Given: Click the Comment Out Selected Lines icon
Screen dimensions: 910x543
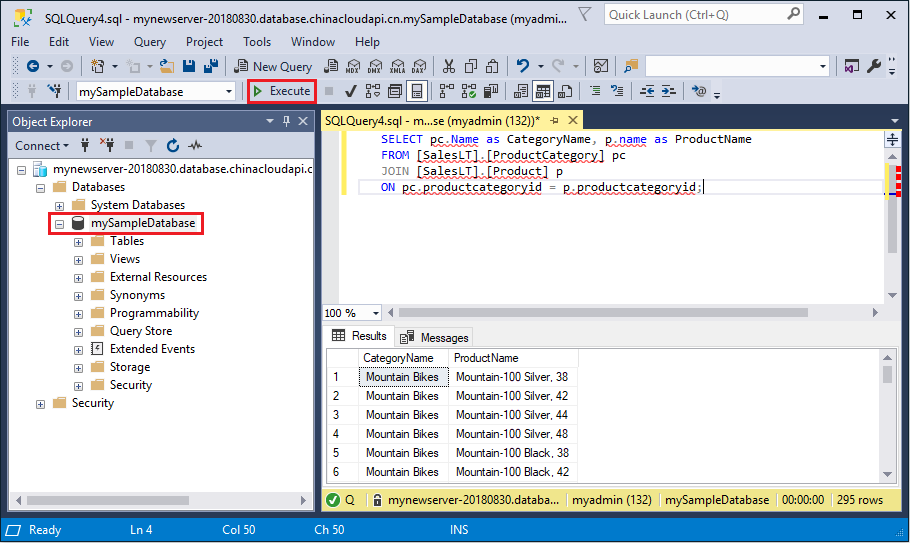Looking at the screenshot, I should [x=595, y=91].
